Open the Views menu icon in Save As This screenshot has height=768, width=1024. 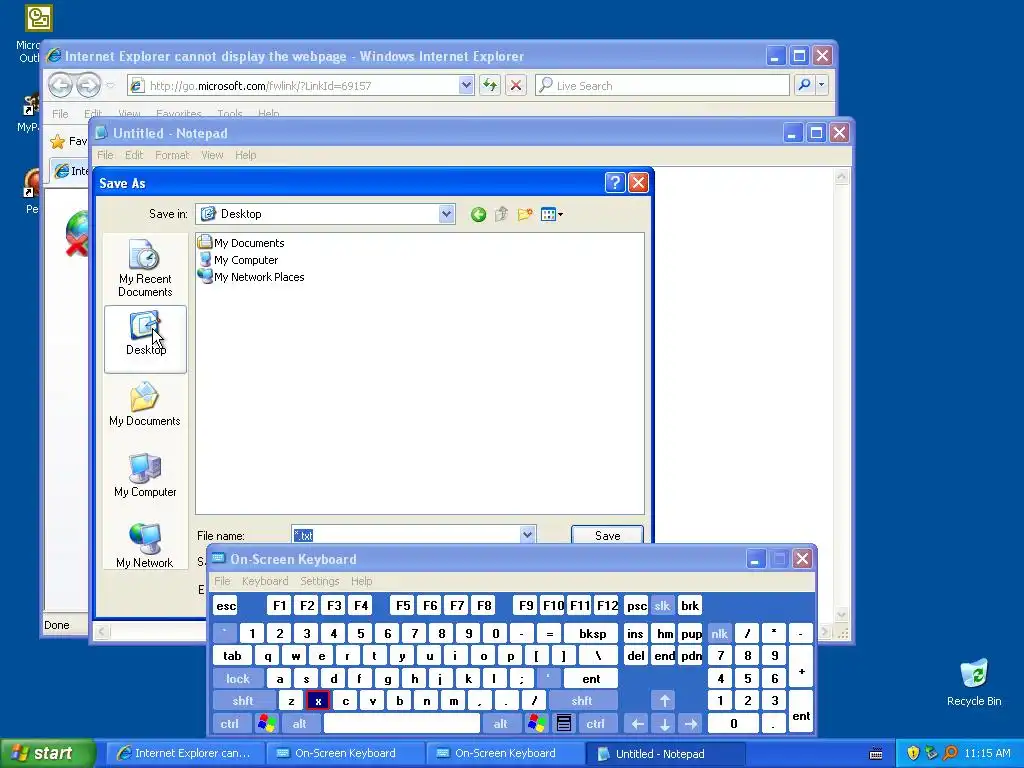point(552,214)
